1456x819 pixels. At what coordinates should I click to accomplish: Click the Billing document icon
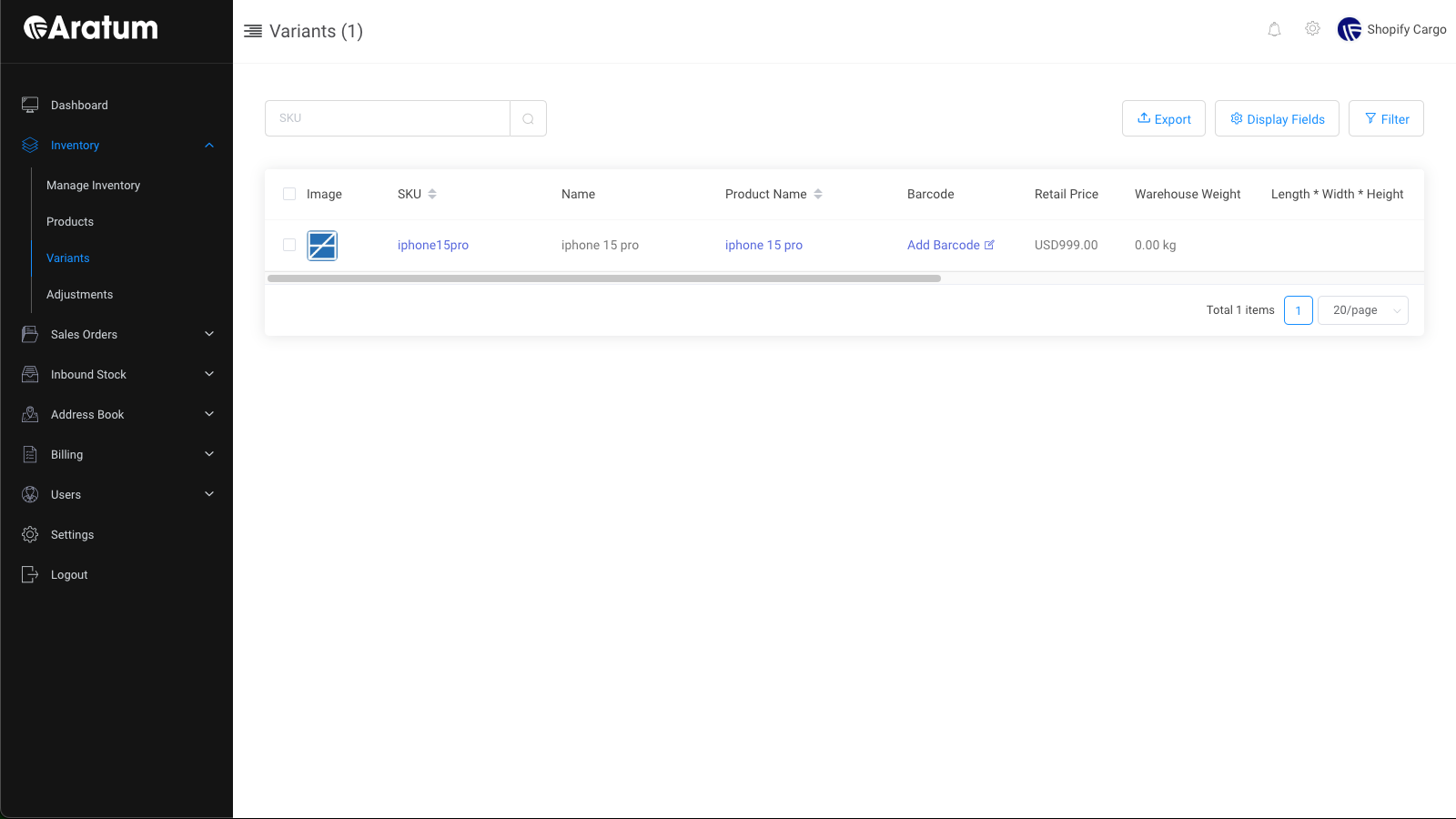pos(30,454)
